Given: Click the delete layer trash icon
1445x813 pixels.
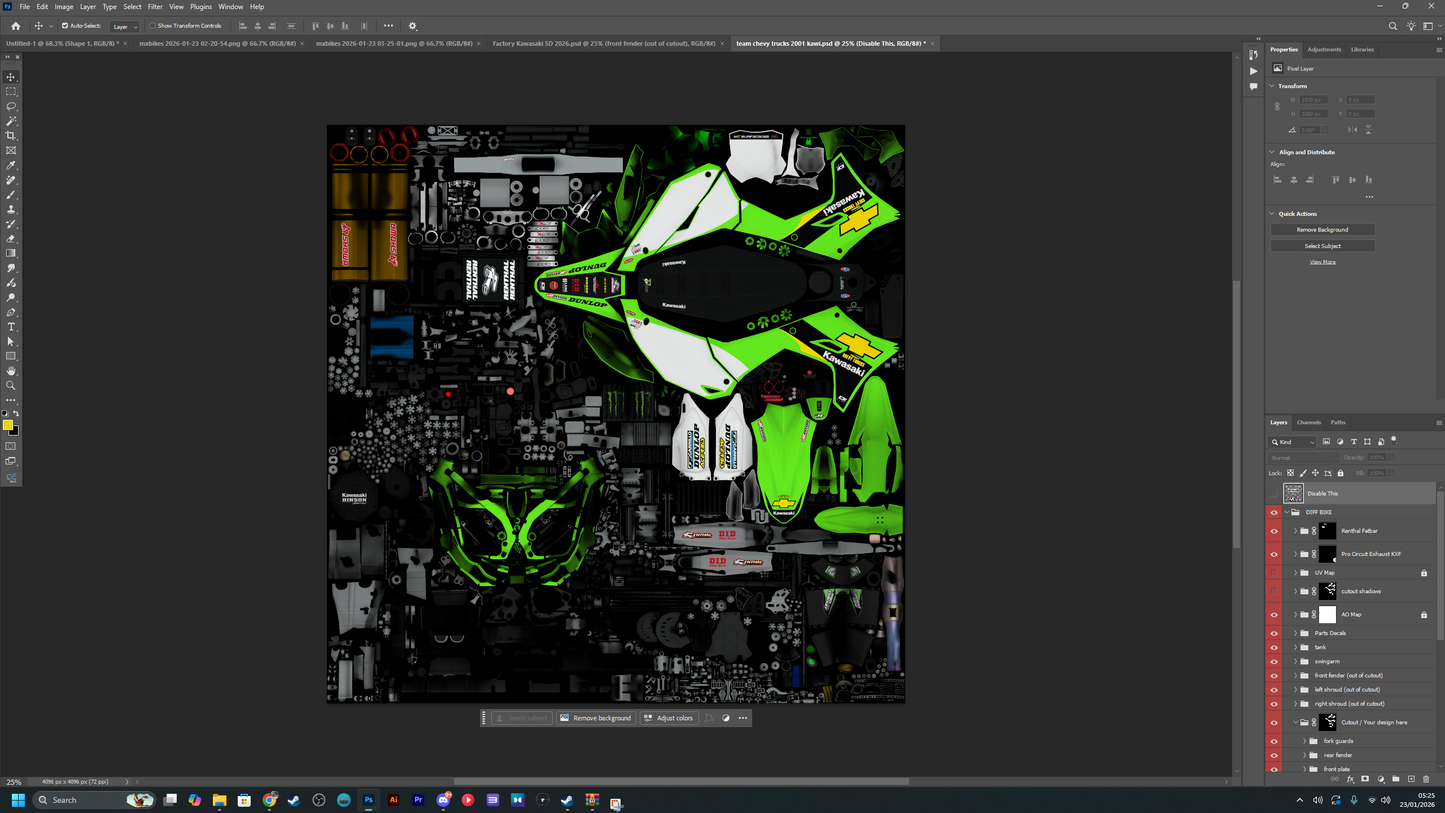Looking at the screenshot, I should tap(1426, 779).
